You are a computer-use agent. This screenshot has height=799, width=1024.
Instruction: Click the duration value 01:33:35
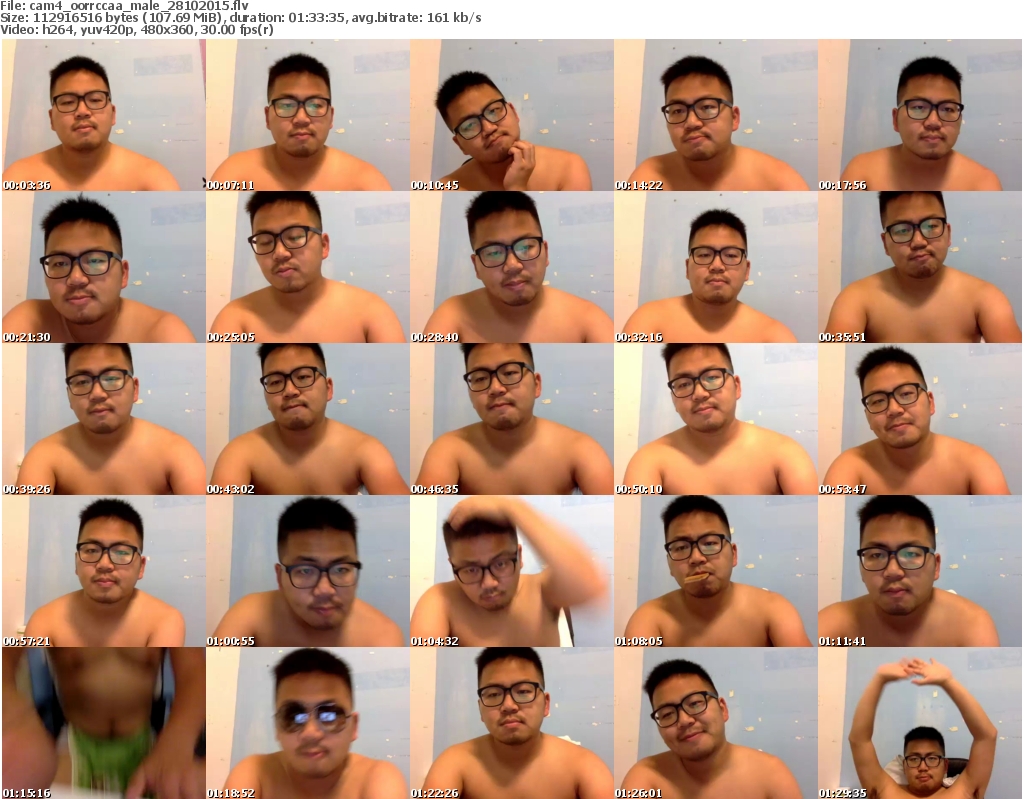tap(317, 18)
